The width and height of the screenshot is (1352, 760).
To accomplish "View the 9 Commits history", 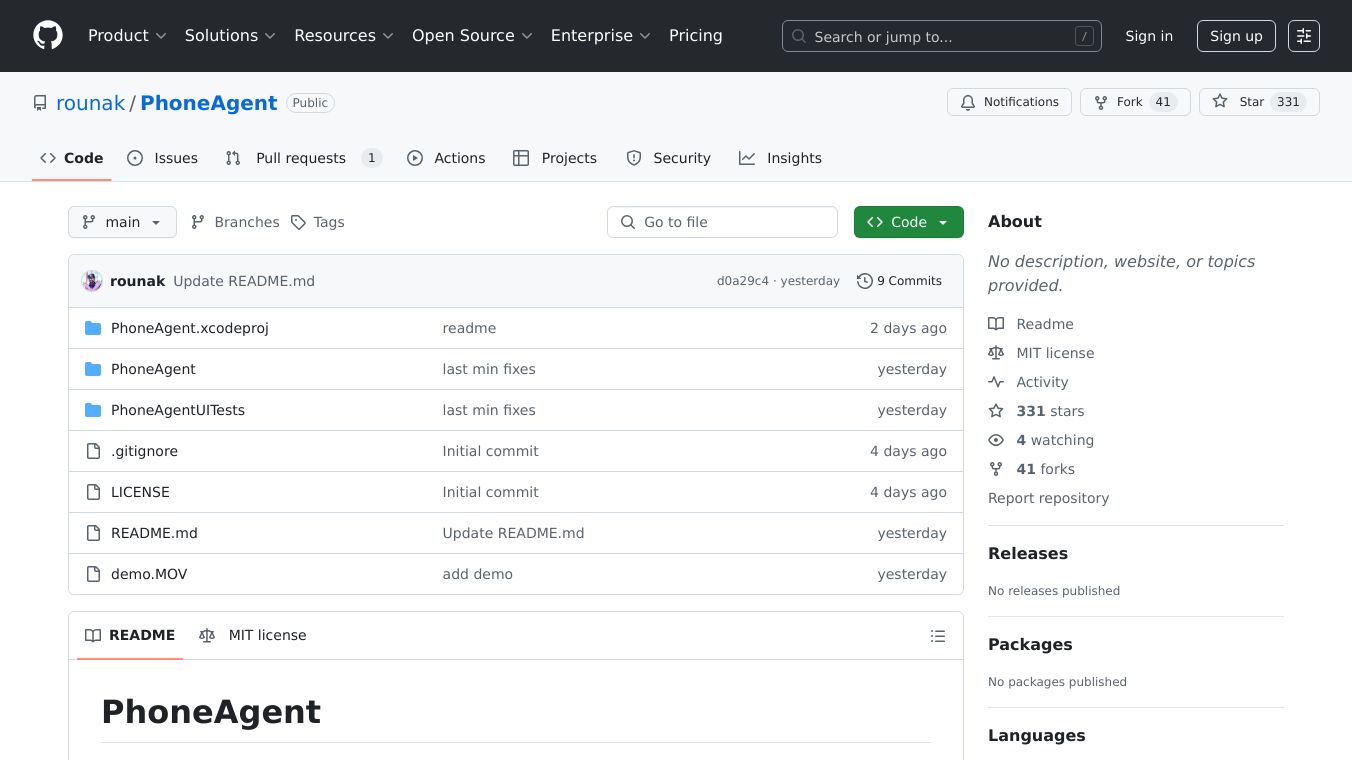I will pyautogui.click(x=899, y=281).
